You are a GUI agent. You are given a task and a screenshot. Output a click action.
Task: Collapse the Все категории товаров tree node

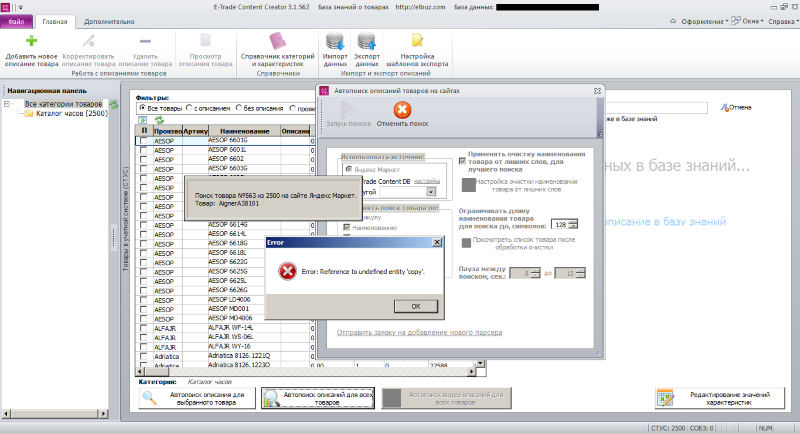[7, 104]
